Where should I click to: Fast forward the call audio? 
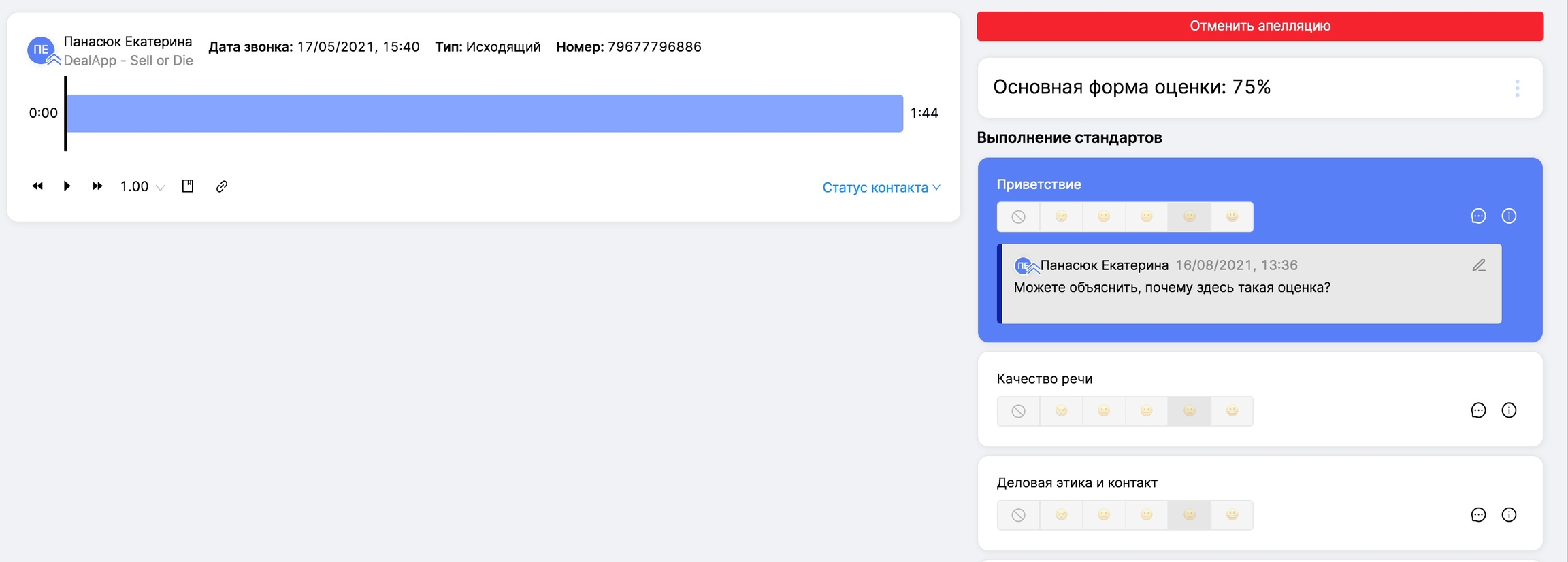pos(97,186)
